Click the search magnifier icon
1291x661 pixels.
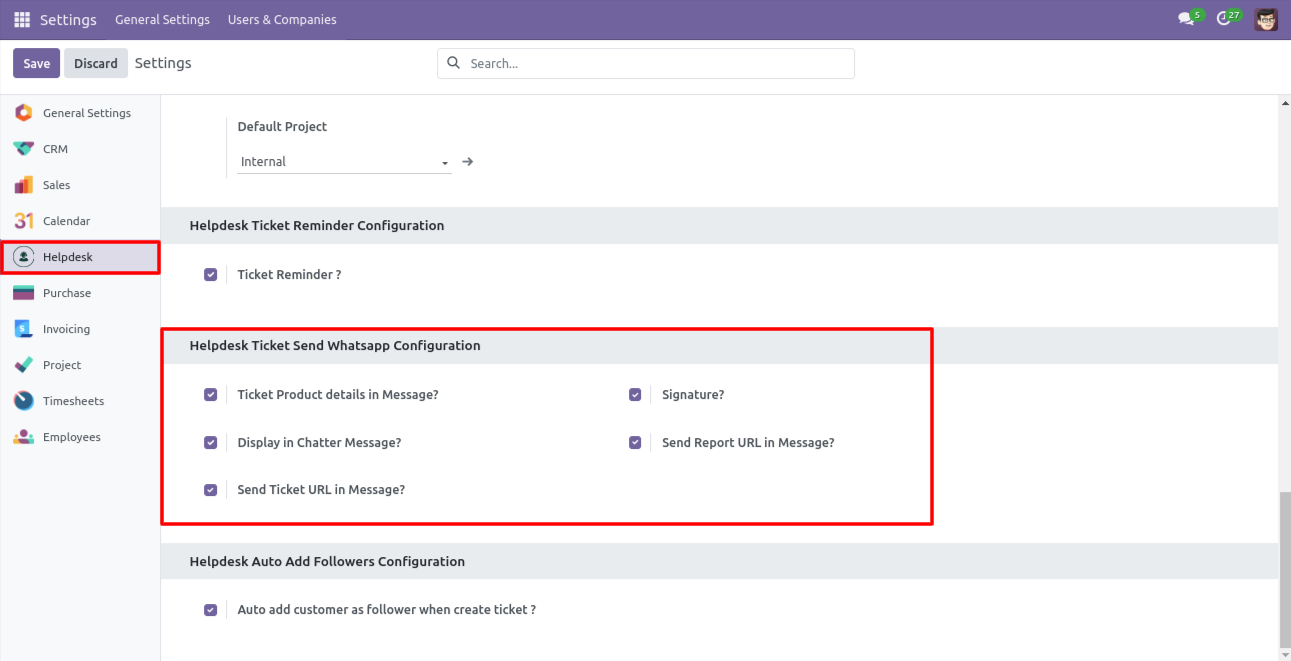click(x=454, y=63)
